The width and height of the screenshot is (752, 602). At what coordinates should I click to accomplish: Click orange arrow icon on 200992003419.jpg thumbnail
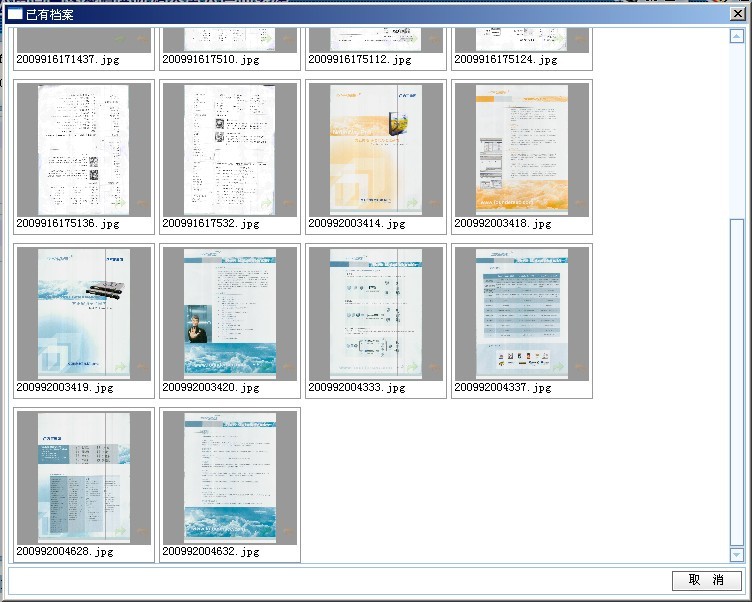coord(143,367)
